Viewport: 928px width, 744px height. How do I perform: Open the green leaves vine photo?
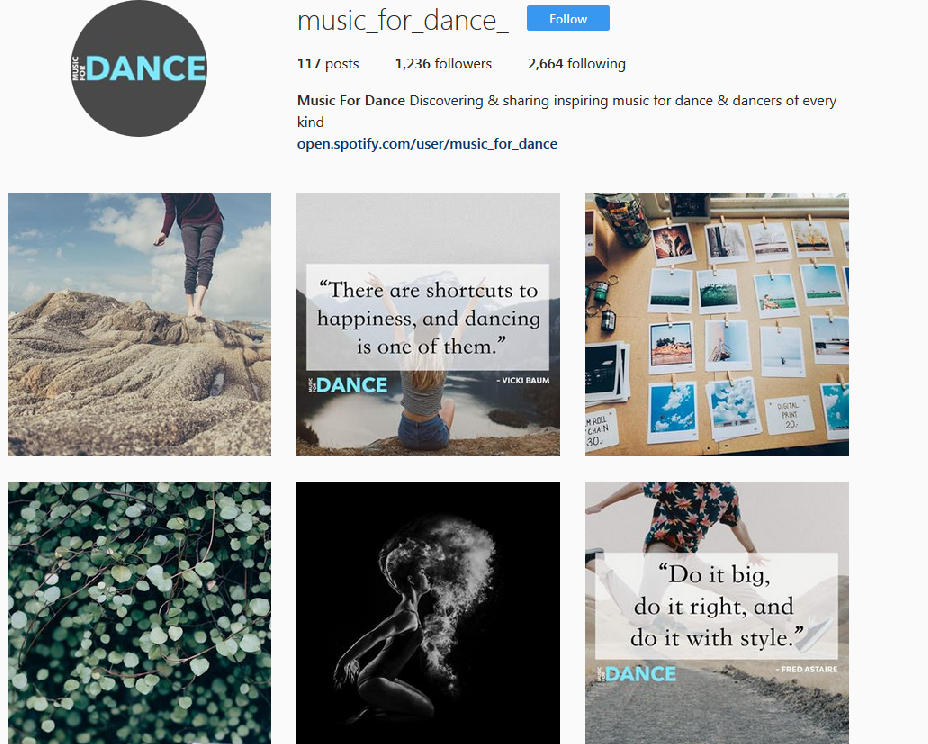coord(140,613)
